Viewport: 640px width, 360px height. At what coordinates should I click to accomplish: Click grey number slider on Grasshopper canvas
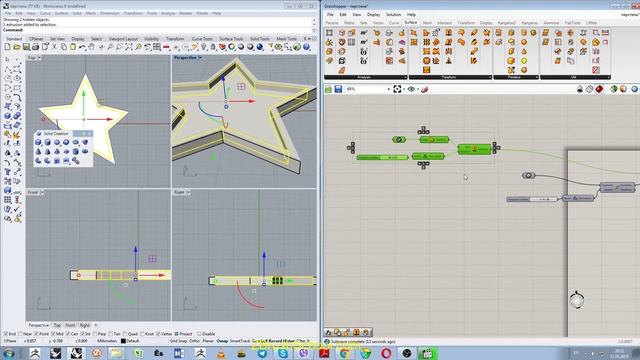533,199
